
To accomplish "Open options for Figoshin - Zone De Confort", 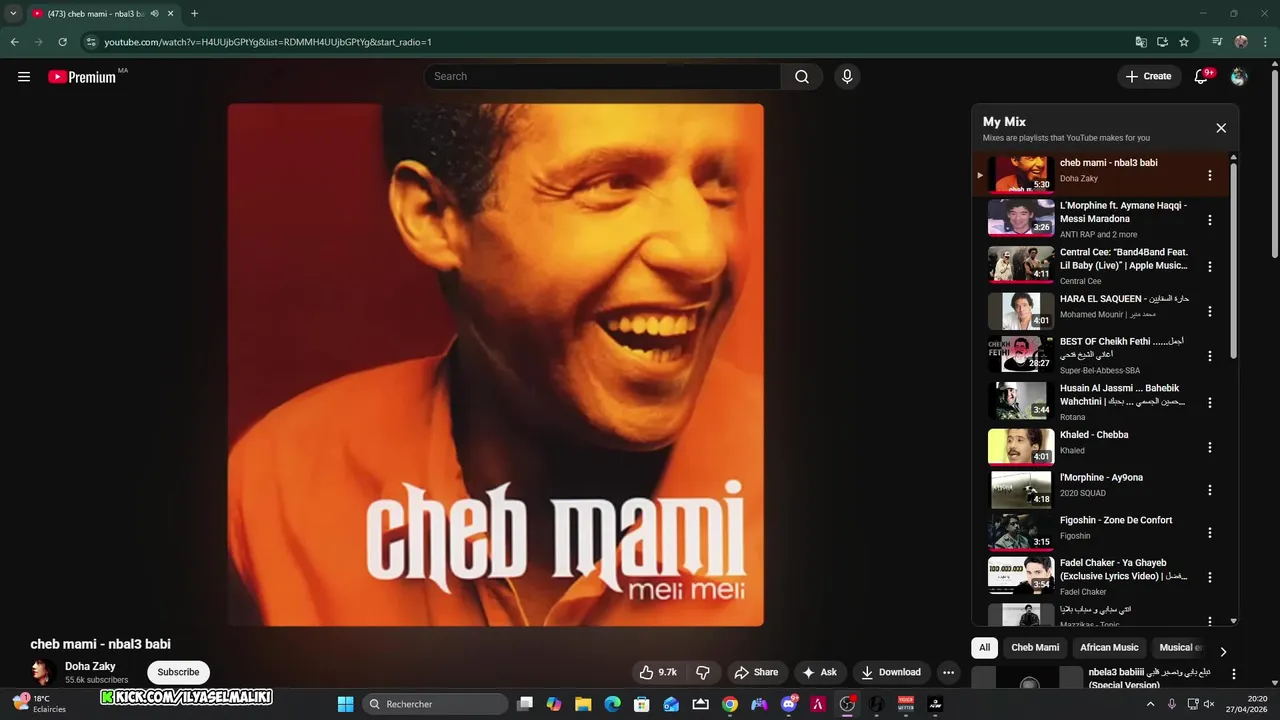I will point(1209,533).
